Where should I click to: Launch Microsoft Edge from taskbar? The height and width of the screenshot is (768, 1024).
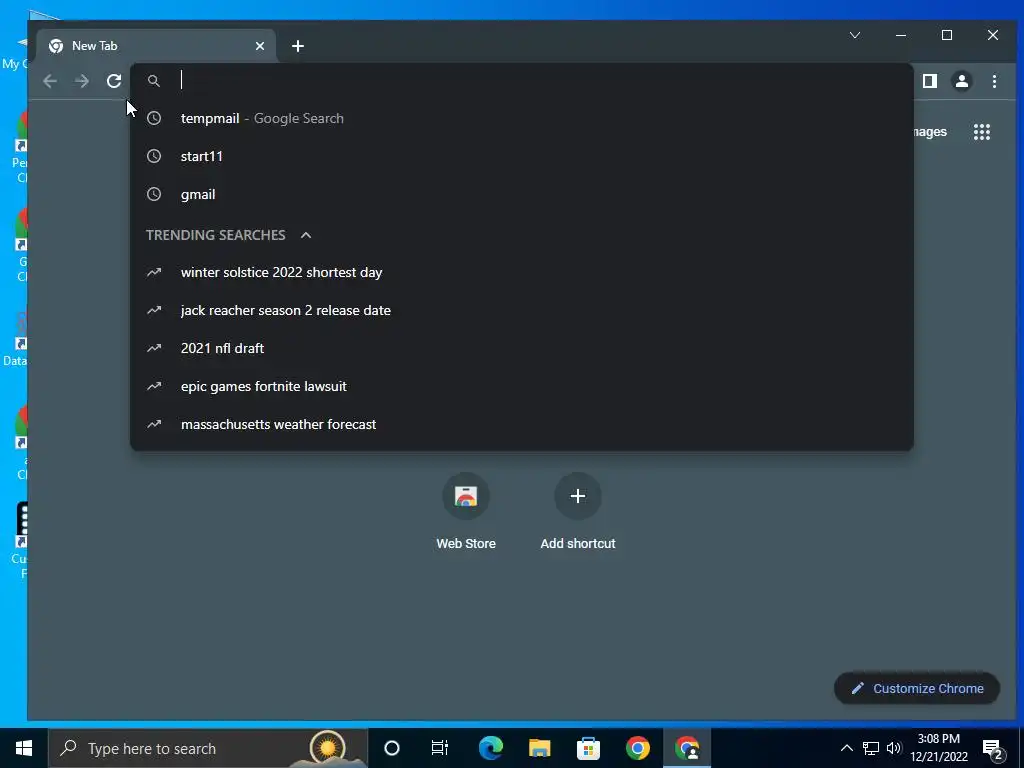pos(490,748)
